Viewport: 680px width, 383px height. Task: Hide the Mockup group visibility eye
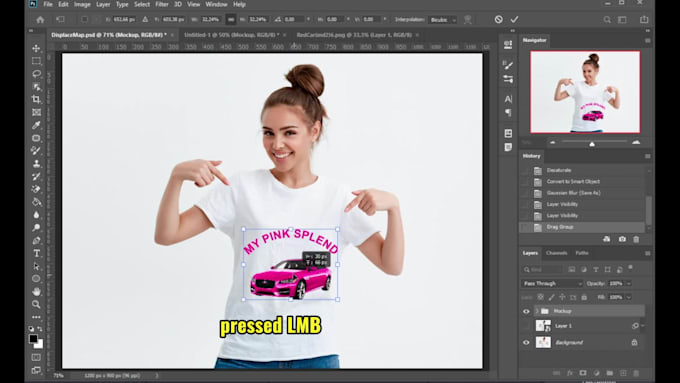(526, 311)
